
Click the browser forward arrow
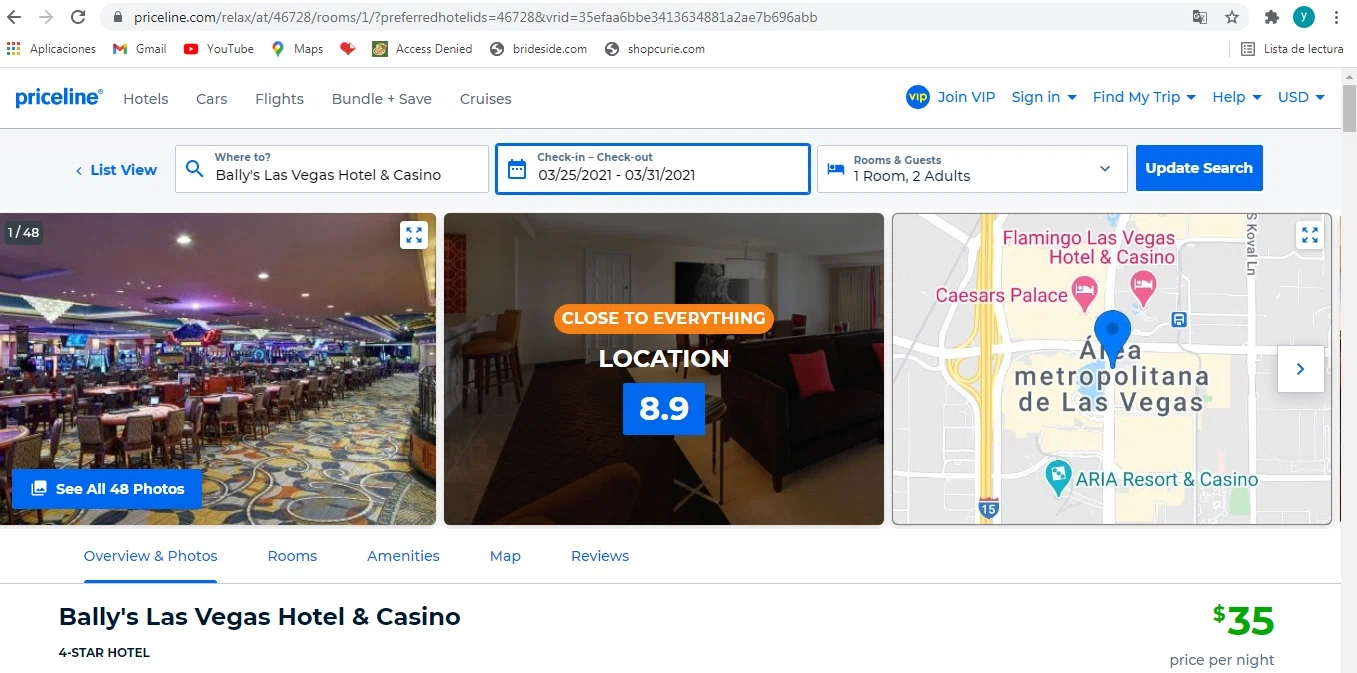(x=46, y=17)
